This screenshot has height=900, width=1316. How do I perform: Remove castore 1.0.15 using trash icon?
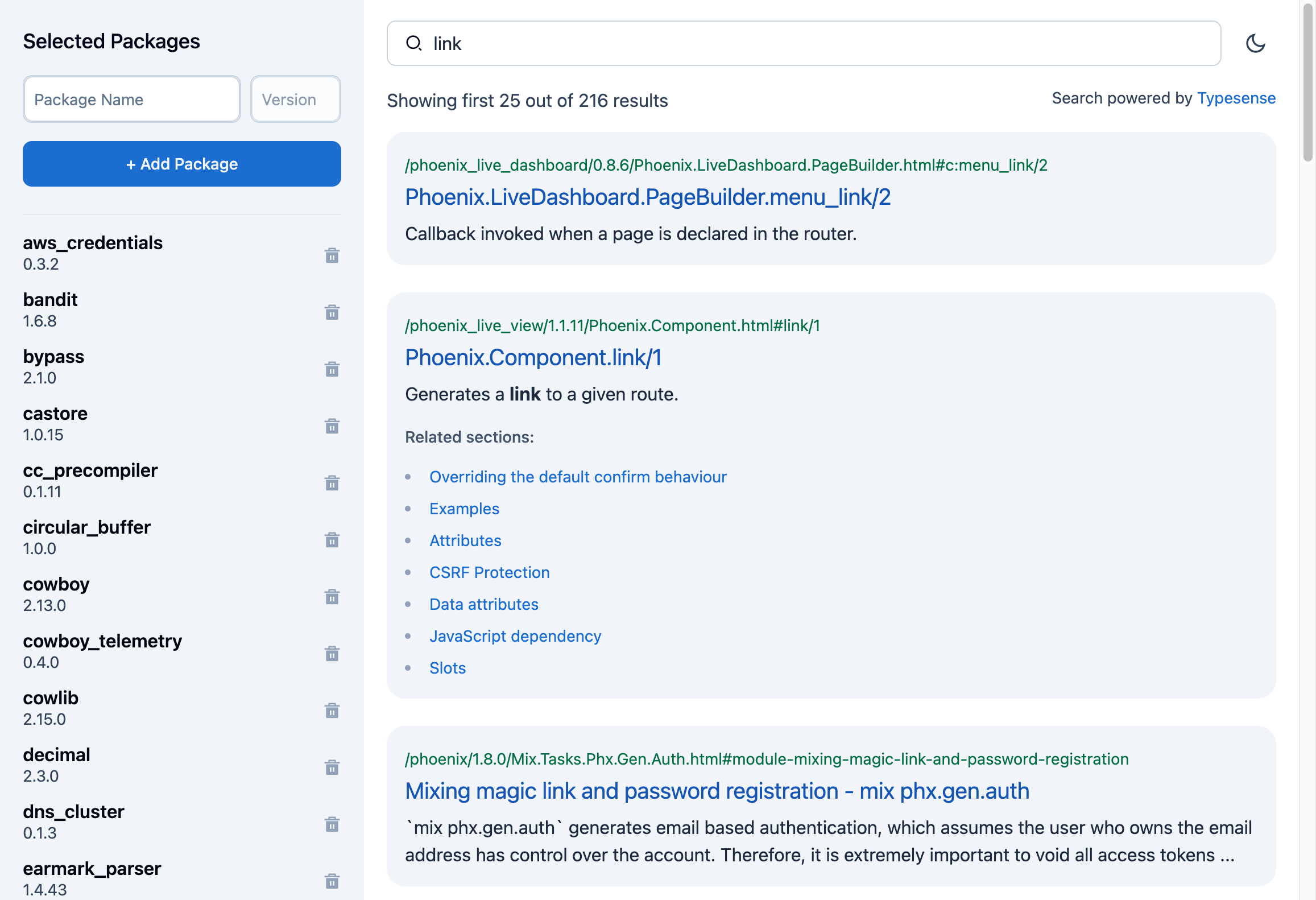coord(332,426)
